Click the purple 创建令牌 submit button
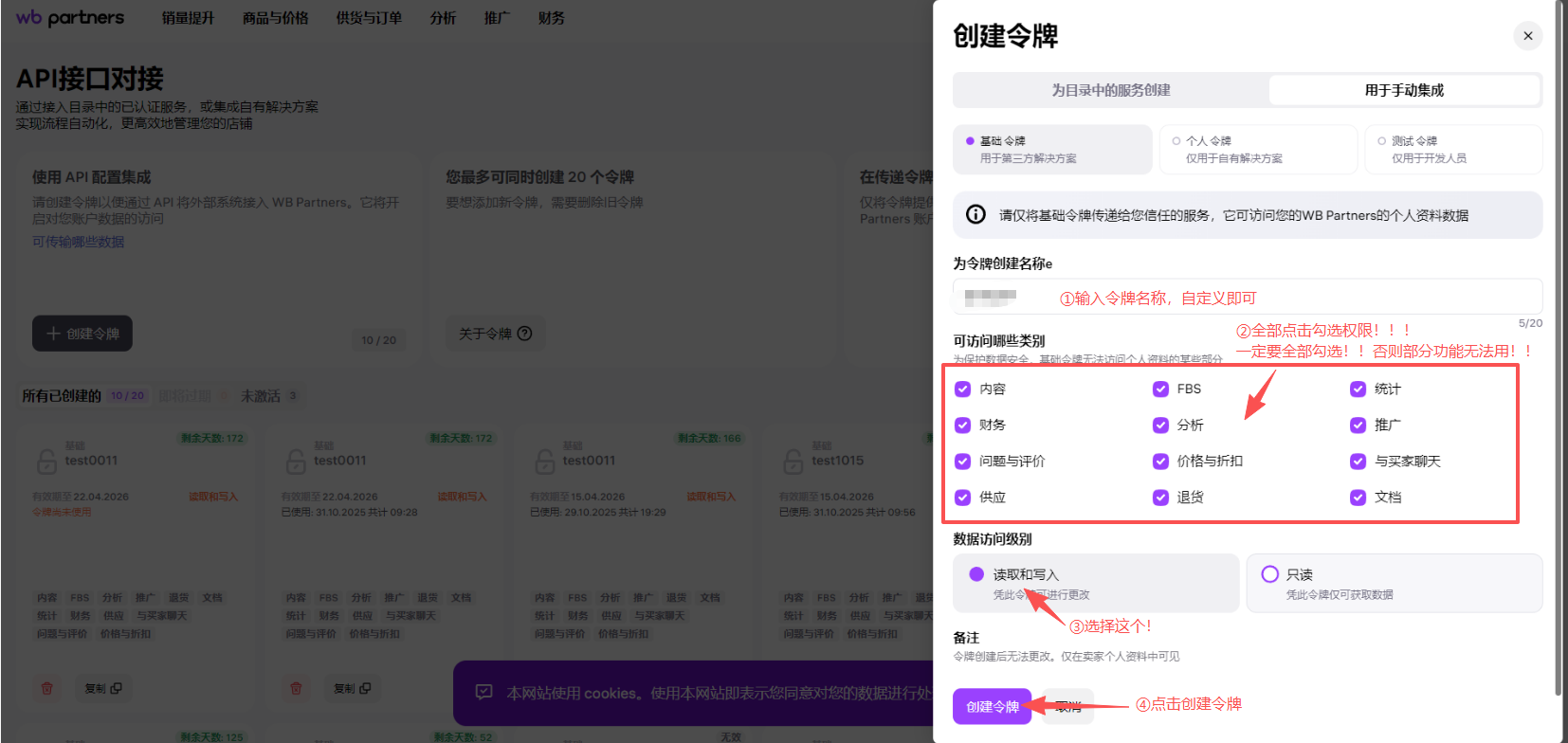Image resolution: width=1568 pixels, height=743 pixels. [x=992, y=706]
